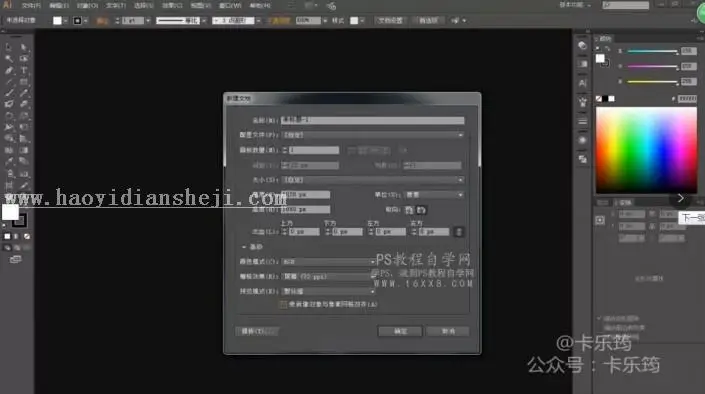Click the Templates button in the dialog
The height and width of the screenshot is (394, 705).
tap(257, 331)
